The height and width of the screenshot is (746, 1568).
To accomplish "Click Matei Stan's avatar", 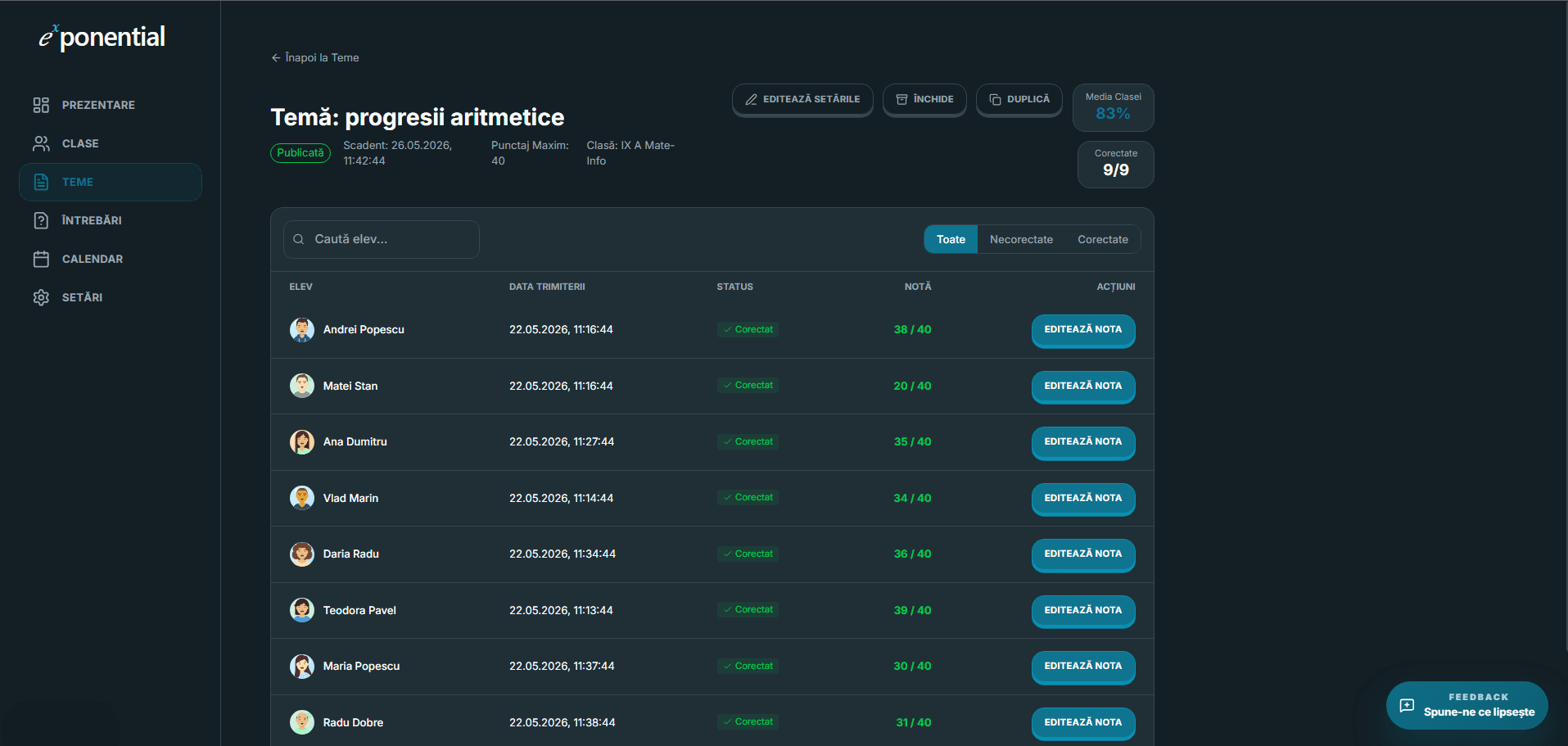I will click(302, 386).
